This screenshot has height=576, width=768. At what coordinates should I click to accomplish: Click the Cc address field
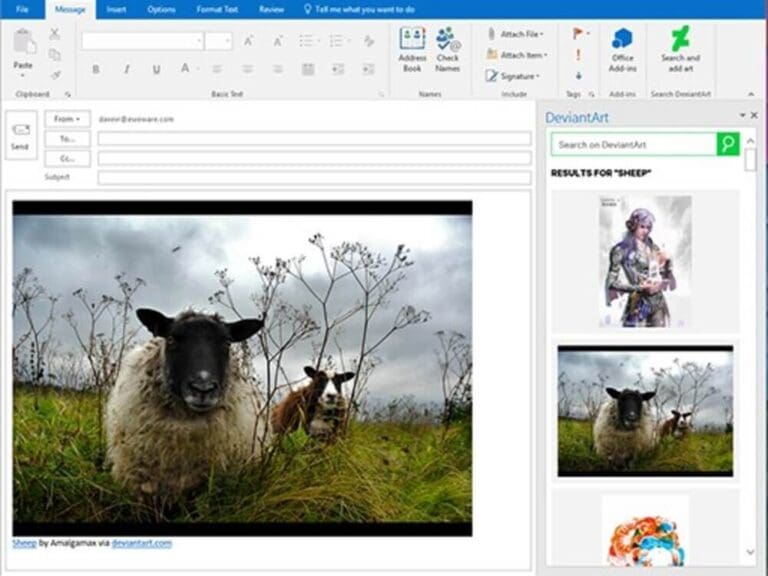[314, 158]
